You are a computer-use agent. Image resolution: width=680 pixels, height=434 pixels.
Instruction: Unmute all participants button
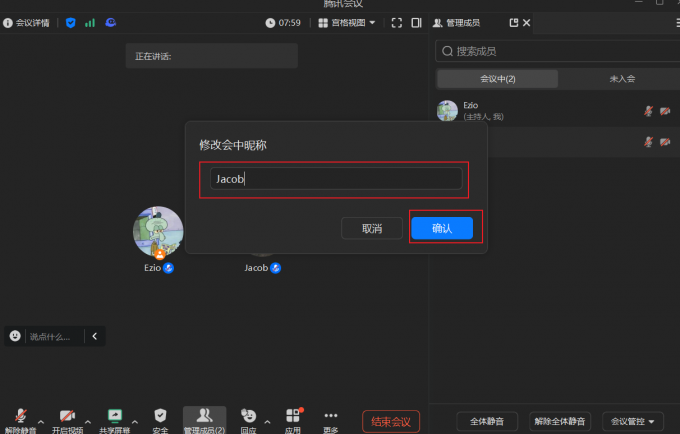pyautogui.click(x=559, y=421)
